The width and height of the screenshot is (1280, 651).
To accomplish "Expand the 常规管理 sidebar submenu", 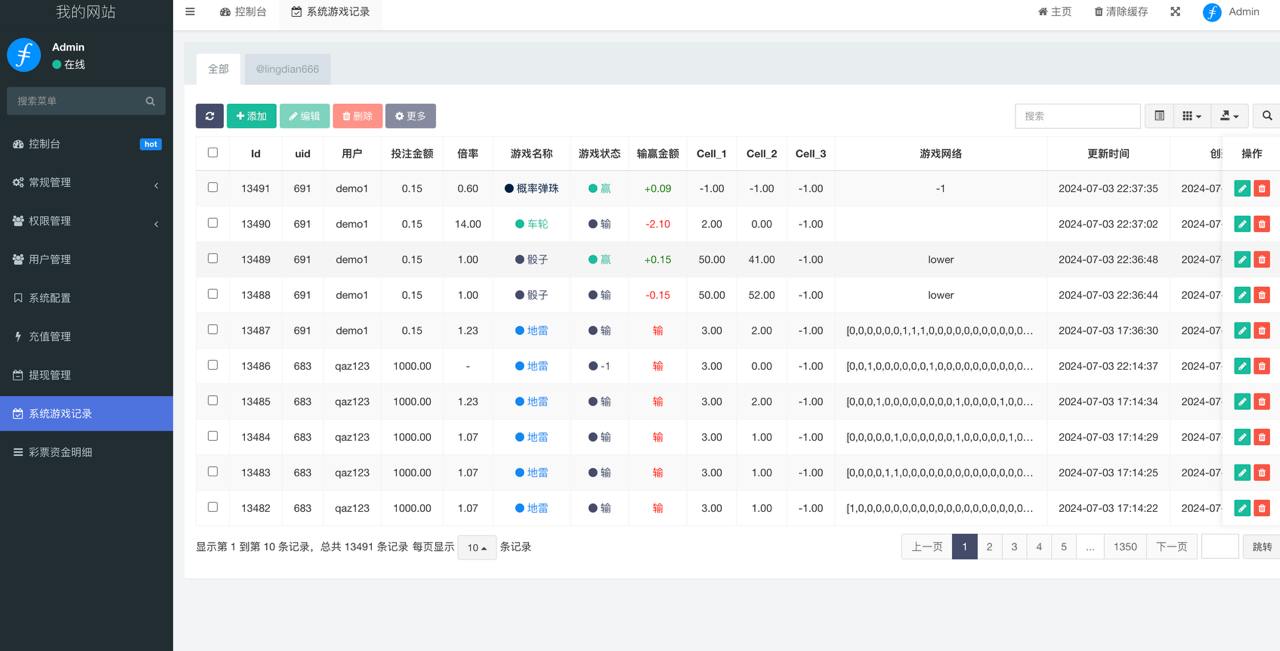I will pos(86,182).
